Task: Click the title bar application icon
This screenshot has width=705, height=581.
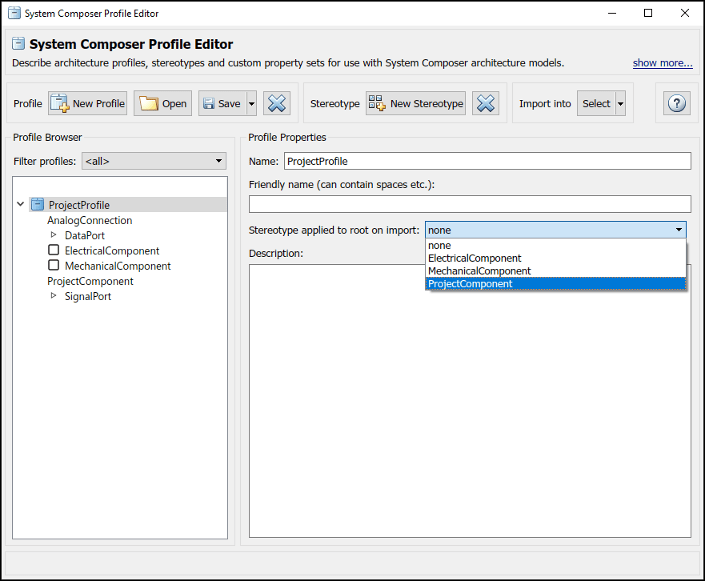Action: (x=14, y=13)
